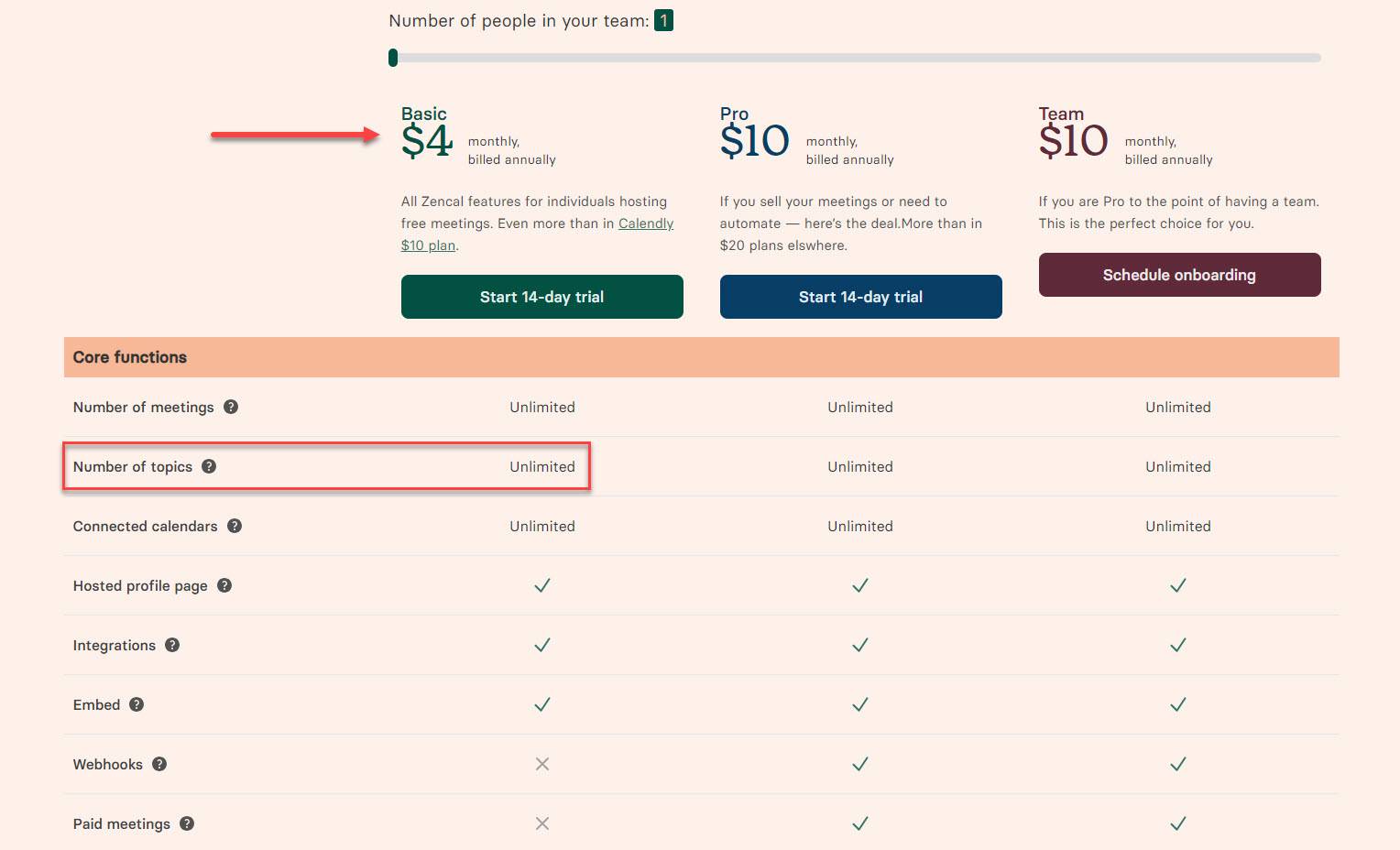Click the Basic plan Paid meetings cross mark
Image resolution: width=1400 pixels, height=850 pixels.
pos(541,823)
